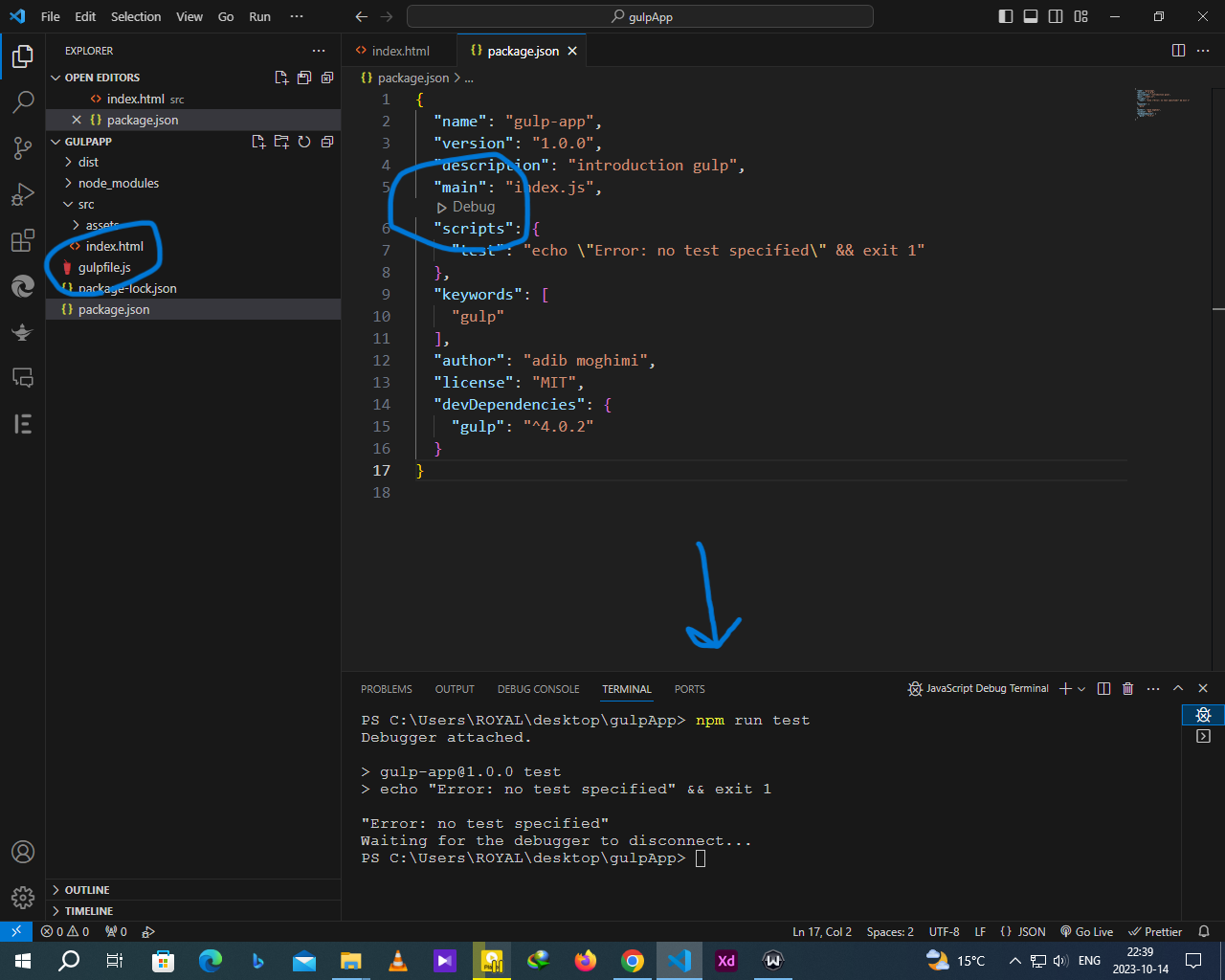
Task: Open the File menu
Action: coord(51,16)
